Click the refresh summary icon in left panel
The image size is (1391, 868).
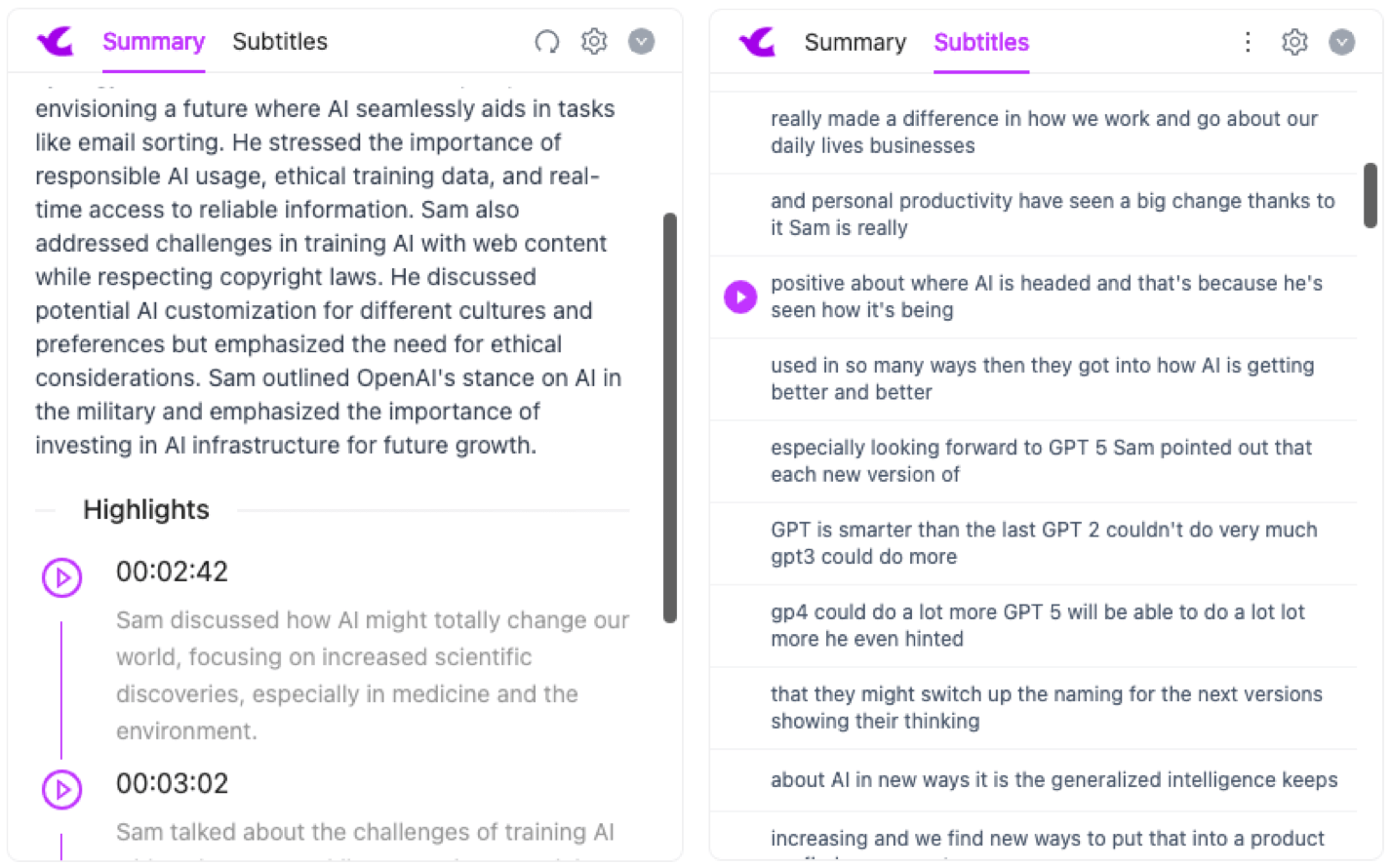tap(547, 41)
